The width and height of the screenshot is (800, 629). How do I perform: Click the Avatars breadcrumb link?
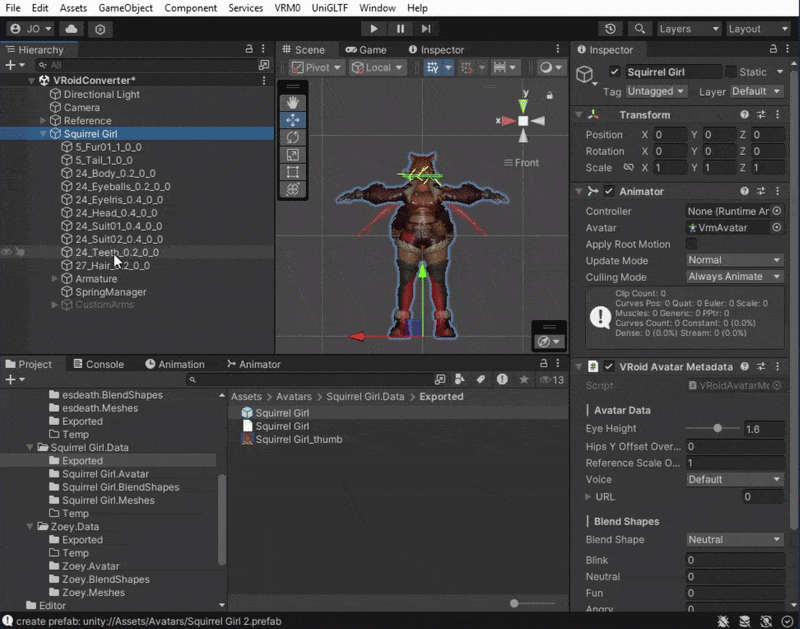pyautogui.click(x=294, y=396)
